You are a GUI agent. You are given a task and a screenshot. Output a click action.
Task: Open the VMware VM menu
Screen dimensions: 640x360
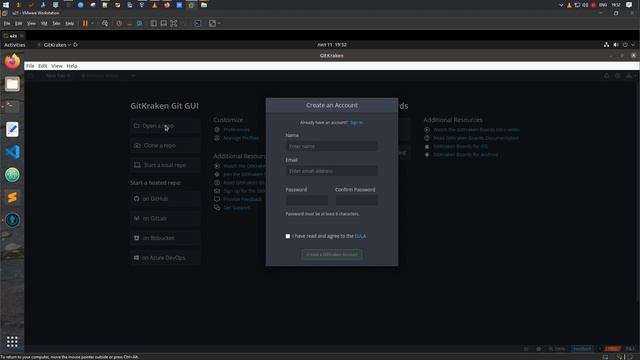pos(44,24)
